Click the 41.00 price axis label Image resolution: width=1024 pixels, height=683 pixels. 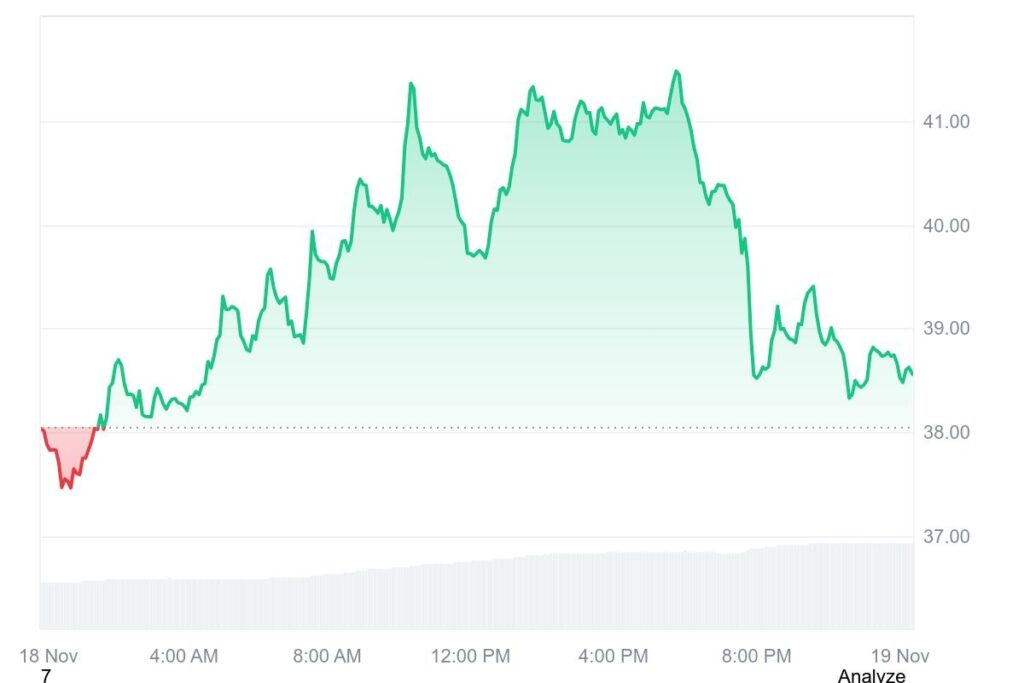click(x=947, y=122)
